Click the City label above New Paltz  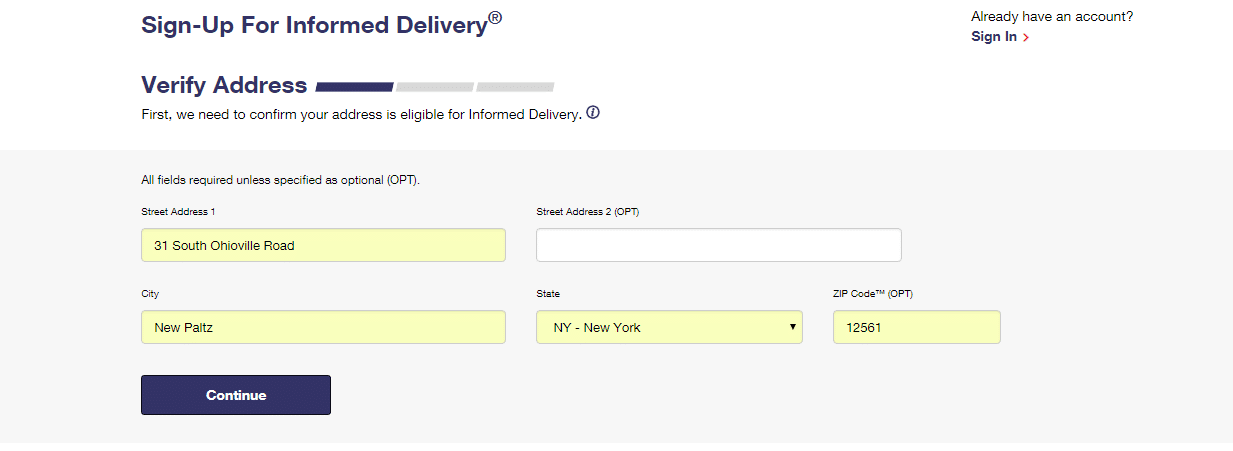pos(150,294)
